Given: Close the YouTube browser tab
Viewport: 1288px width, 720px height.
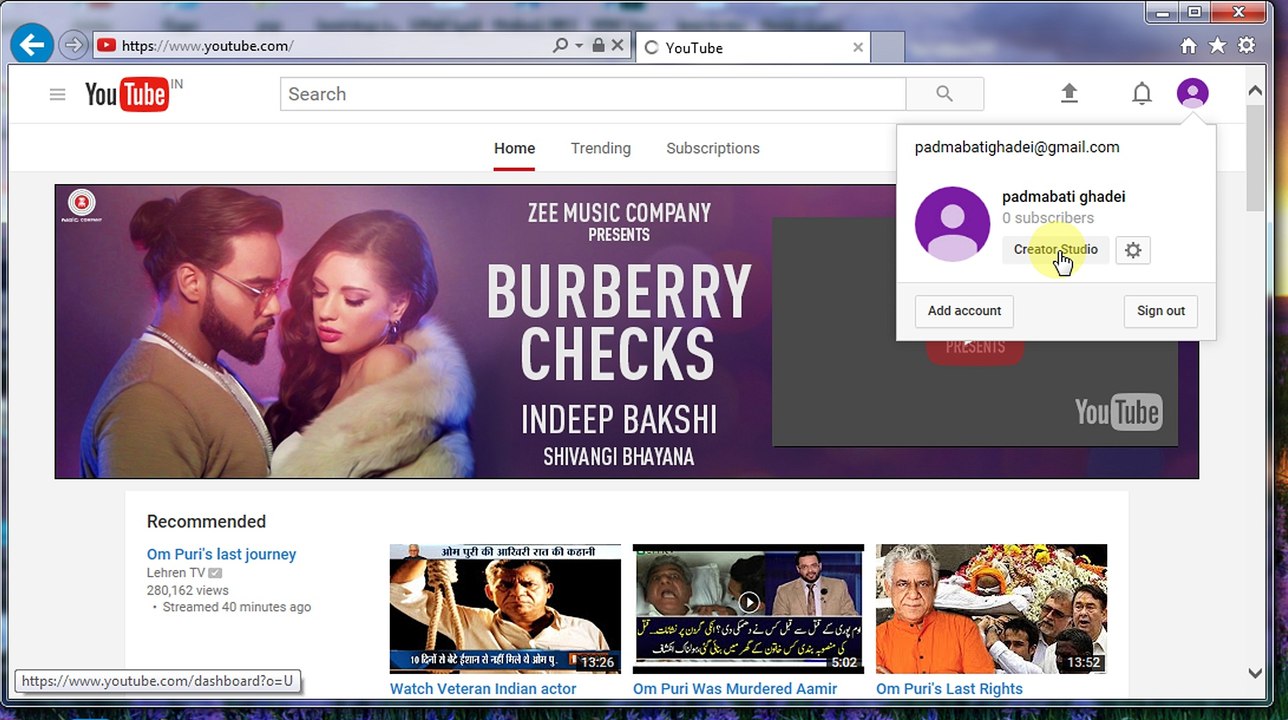Looking at the screenshot, I should (x=858, y=47).
